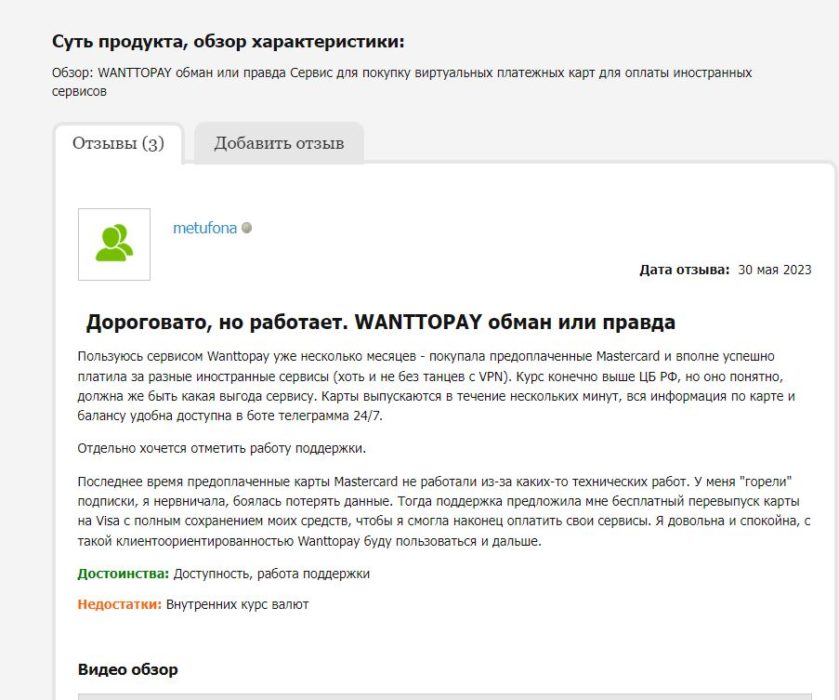Click the orange "Недостатки:" label
Screen dimensions: 839x700
click(x=119, y=604)
